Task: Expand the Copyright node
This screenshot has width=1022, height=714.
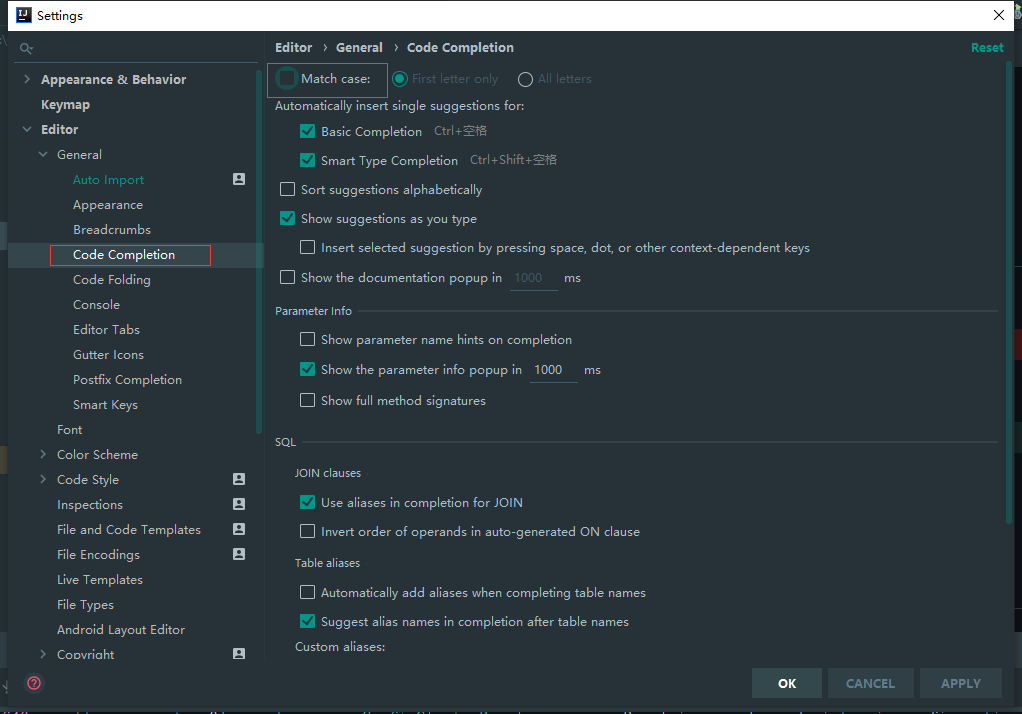Action: (43, 653)
